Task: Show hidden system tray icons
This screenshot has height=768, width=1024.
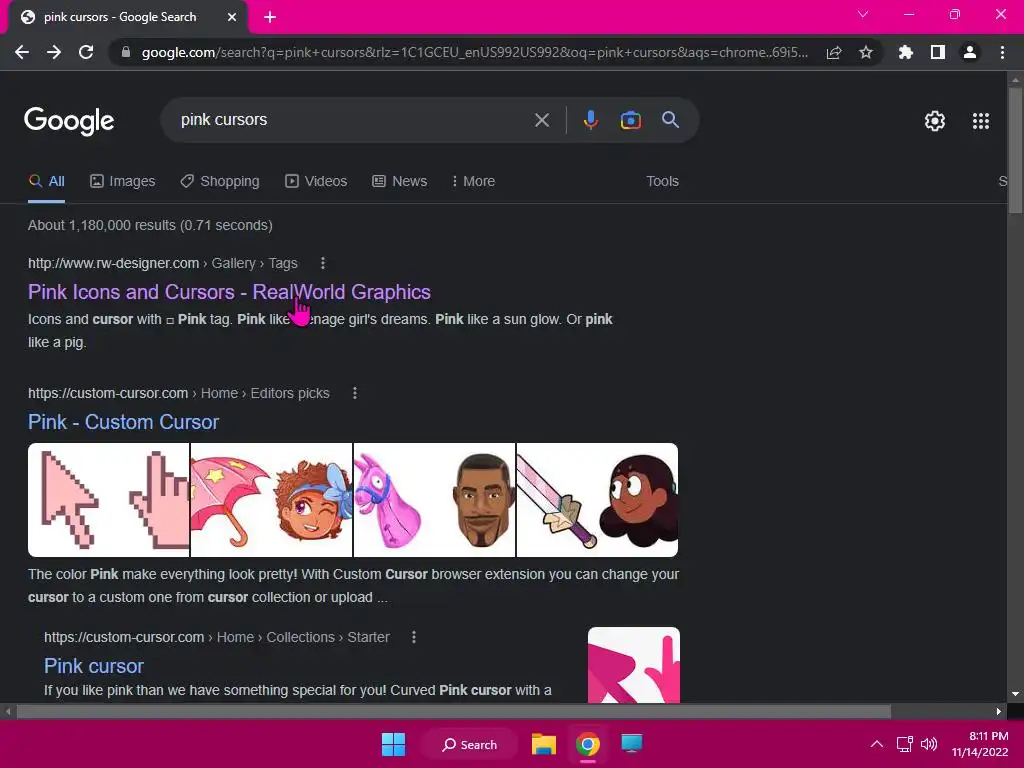Action: [877, 744]
